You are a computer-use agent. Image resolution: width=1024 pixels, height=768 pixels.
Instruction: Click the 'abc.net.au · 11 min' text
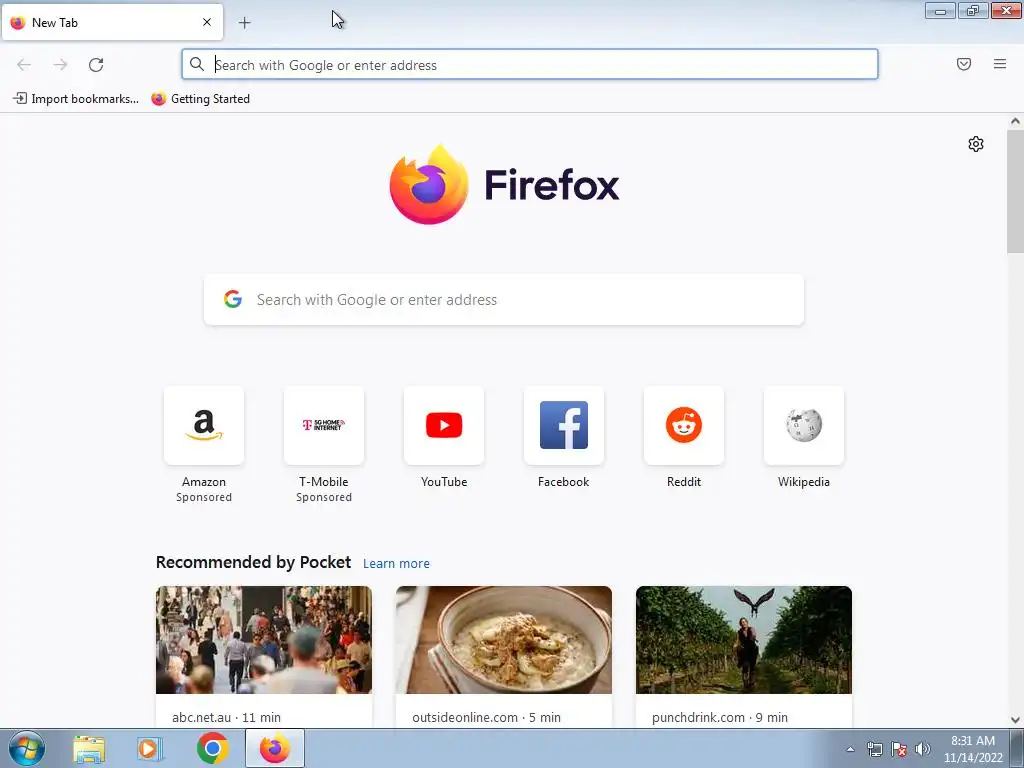[226, 717]
